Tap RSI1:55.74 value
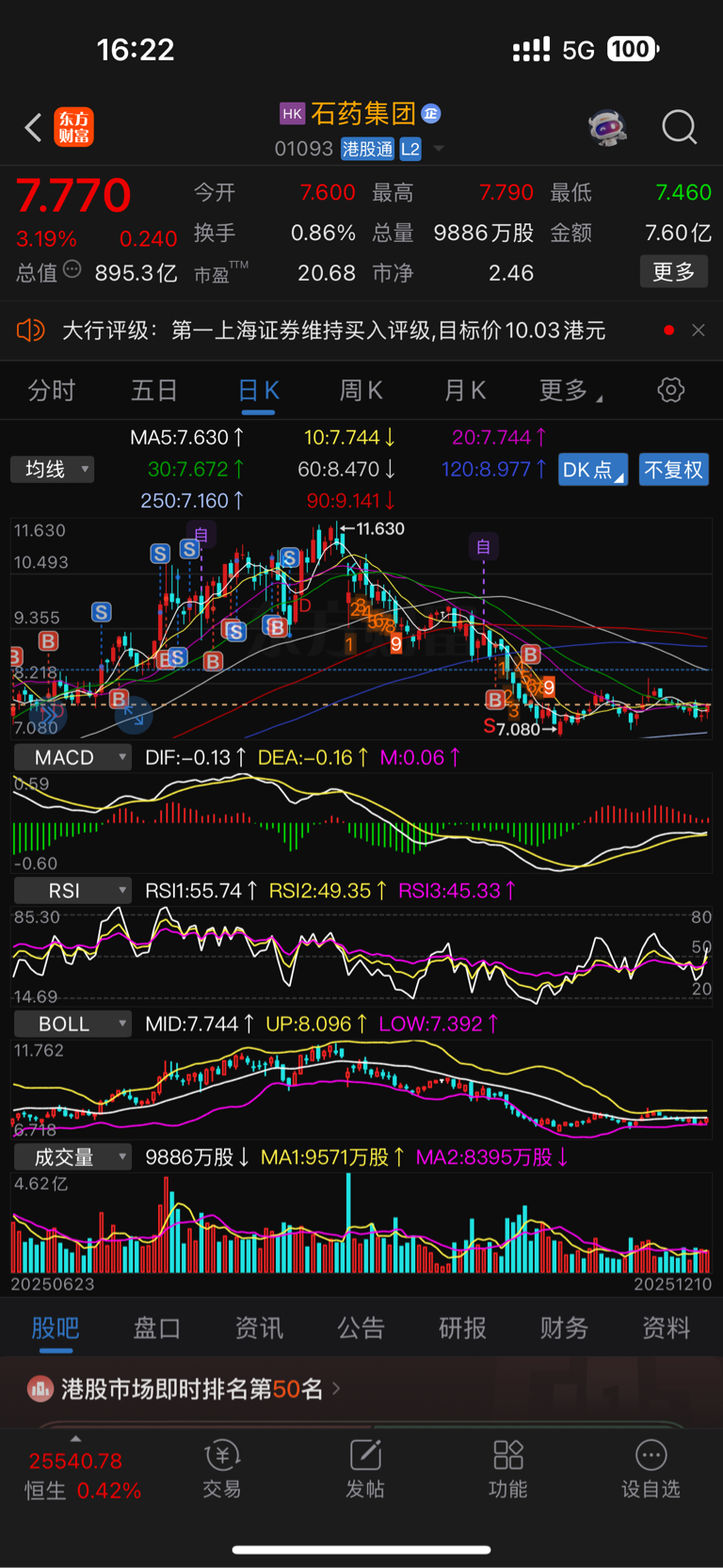Screen dimensions: 723x1568 click(x=201, y=890)
